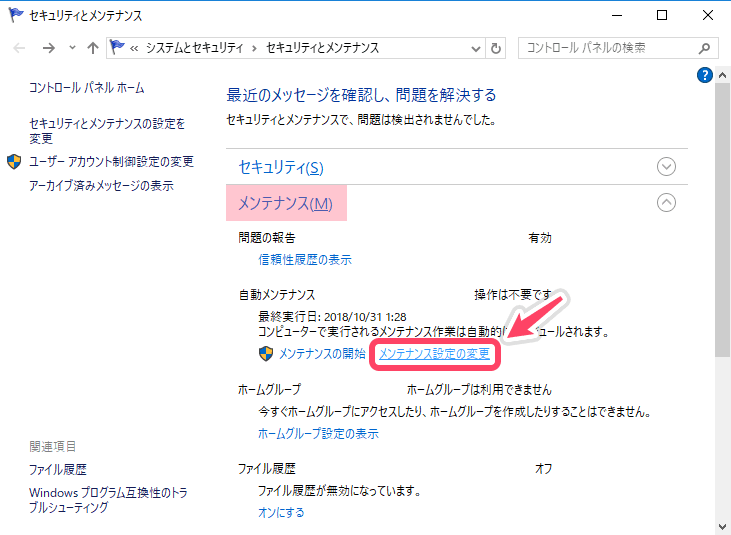
Task: Open the address bar history dropdown
Action: coord(476,48)
